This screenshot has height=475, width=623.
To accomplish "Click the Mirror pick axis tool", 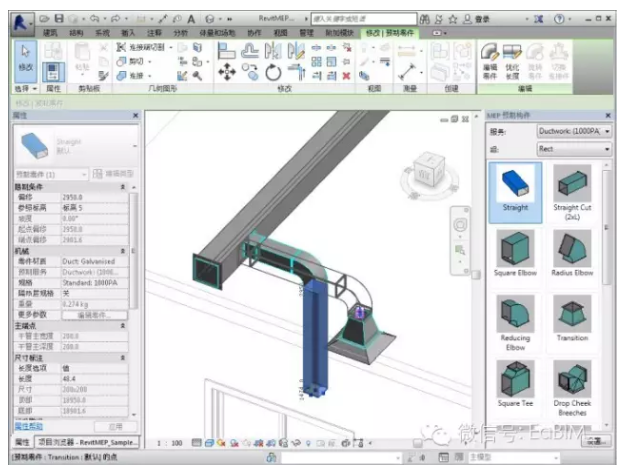I will [x=273, y=51].
